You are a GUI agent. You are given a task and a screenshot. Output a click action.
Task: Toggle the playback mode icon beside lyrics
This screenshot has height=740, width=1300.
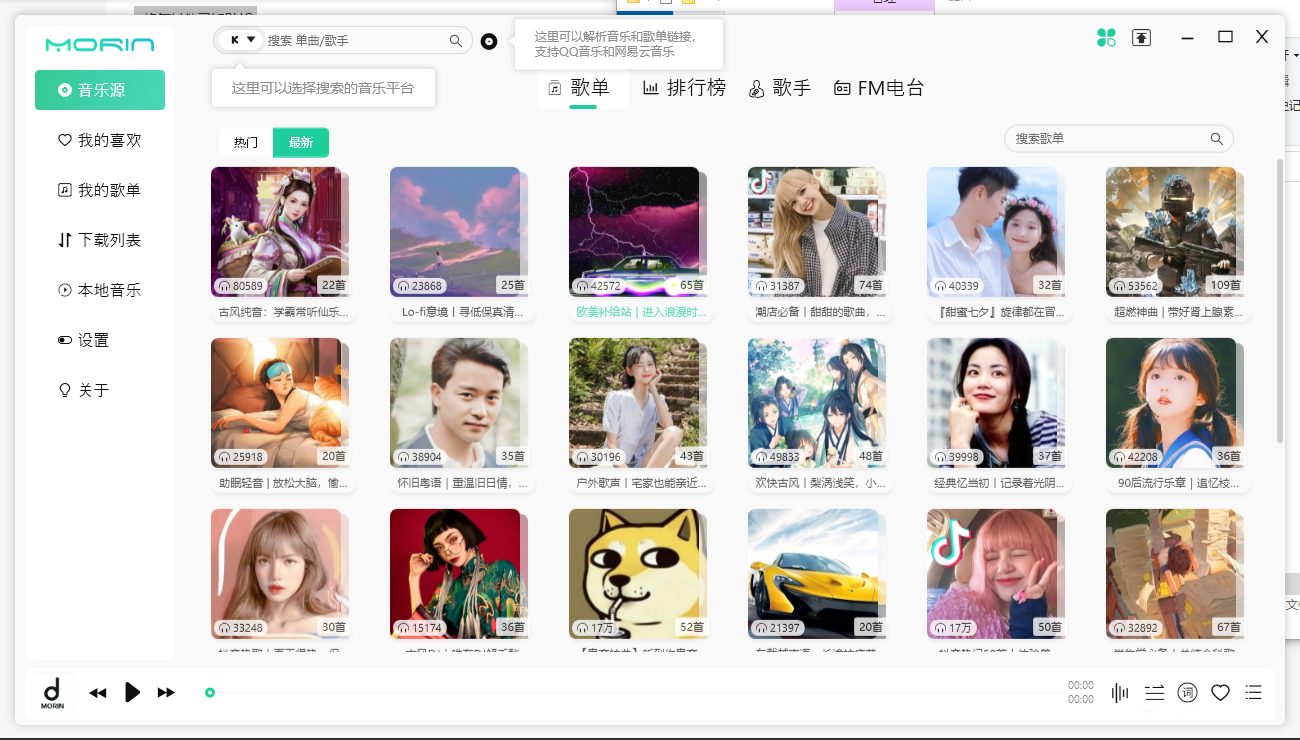1154,692
